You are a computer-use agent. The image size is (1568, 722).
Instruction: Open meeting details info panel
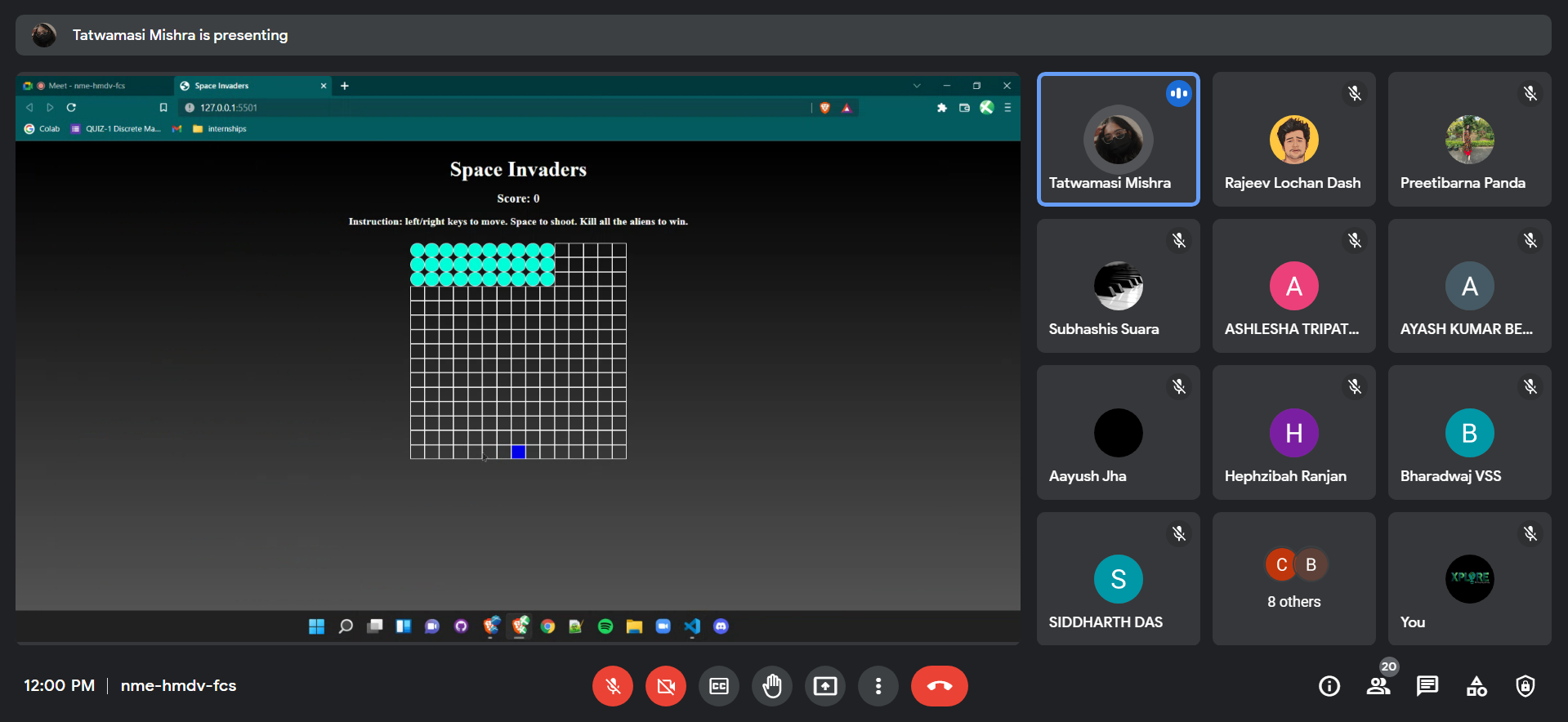tap(1329, 686)
